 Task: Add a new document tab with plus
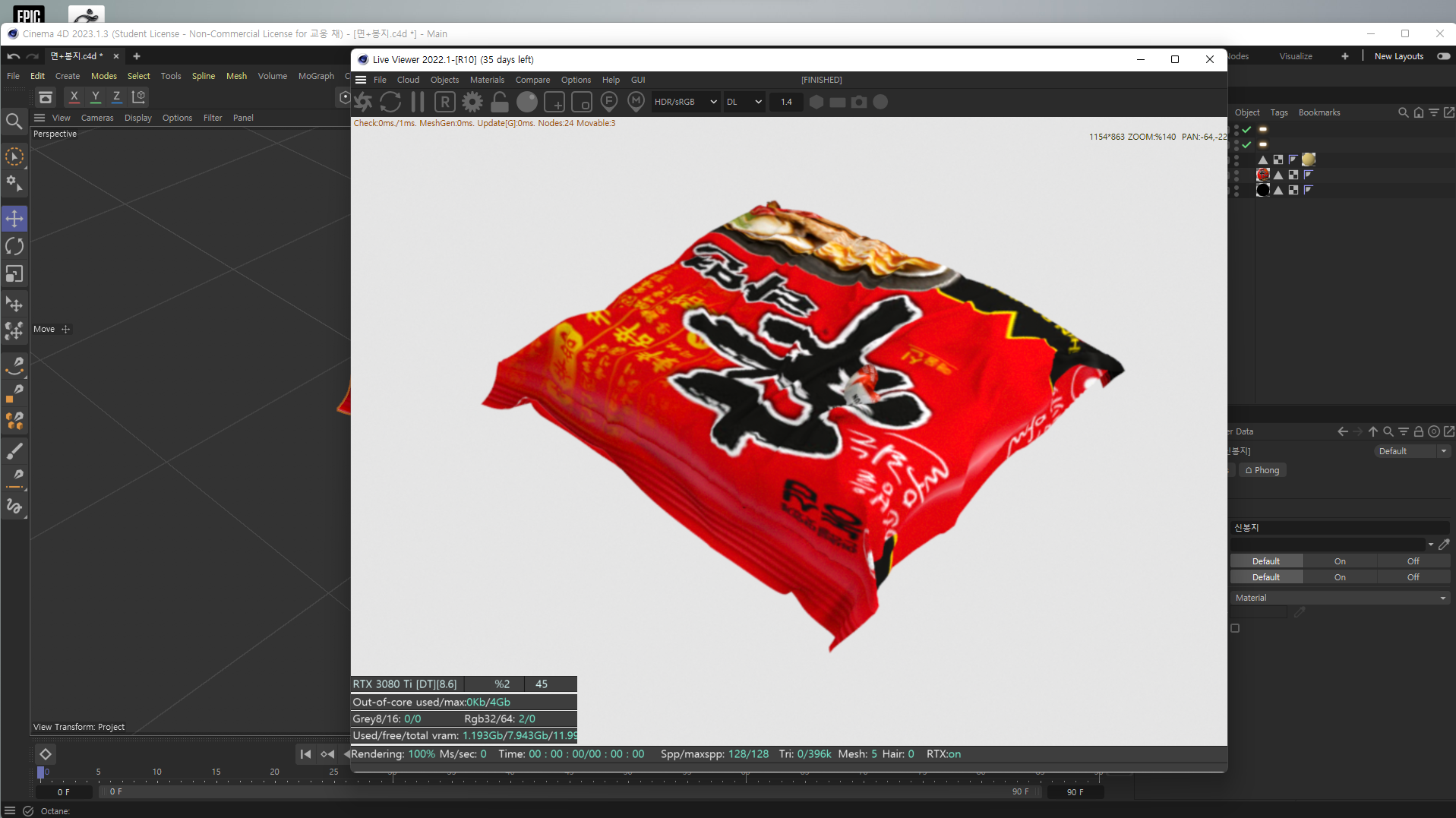(137, 56)
